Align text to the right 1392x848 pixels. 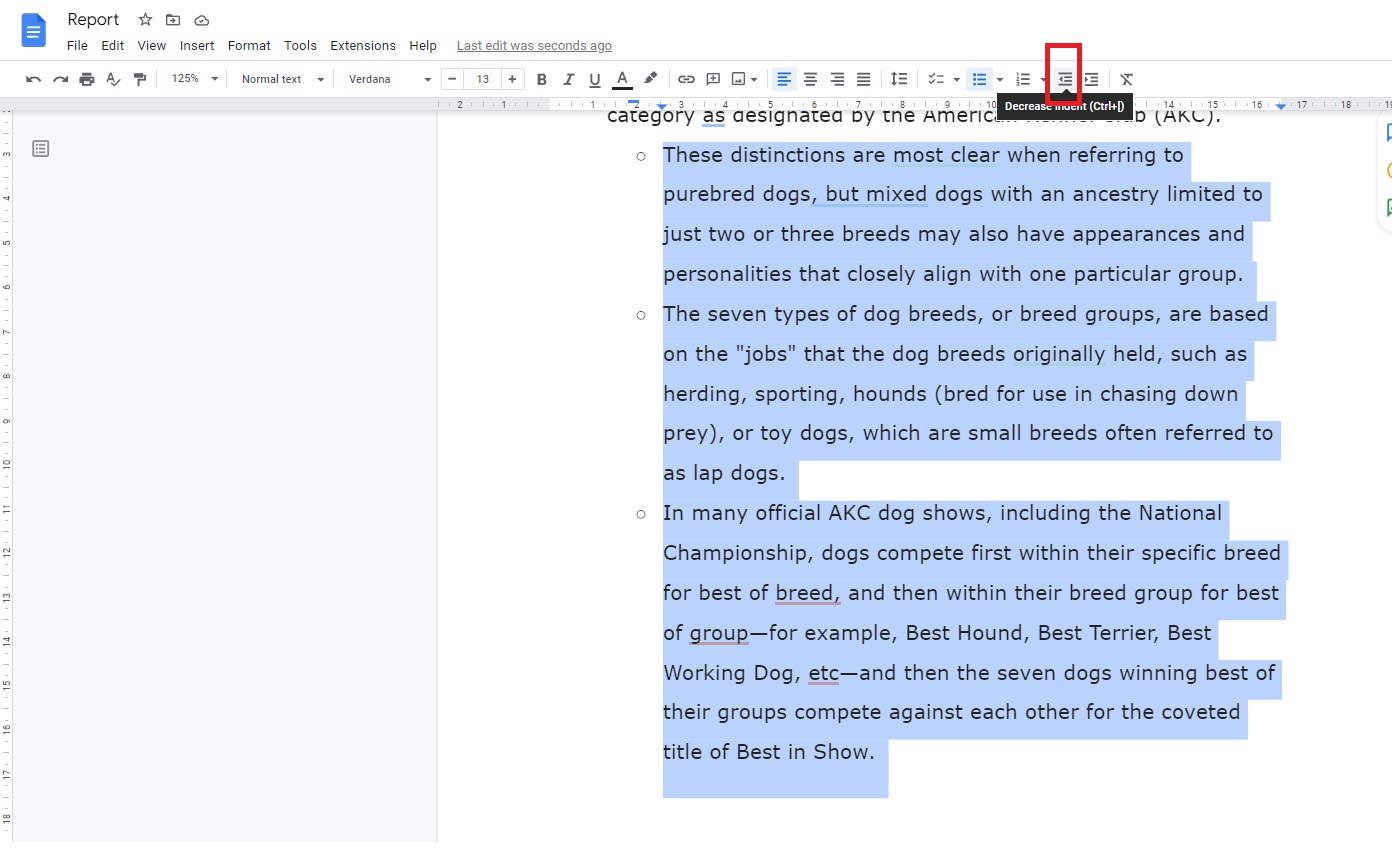[x=837, y=79]
